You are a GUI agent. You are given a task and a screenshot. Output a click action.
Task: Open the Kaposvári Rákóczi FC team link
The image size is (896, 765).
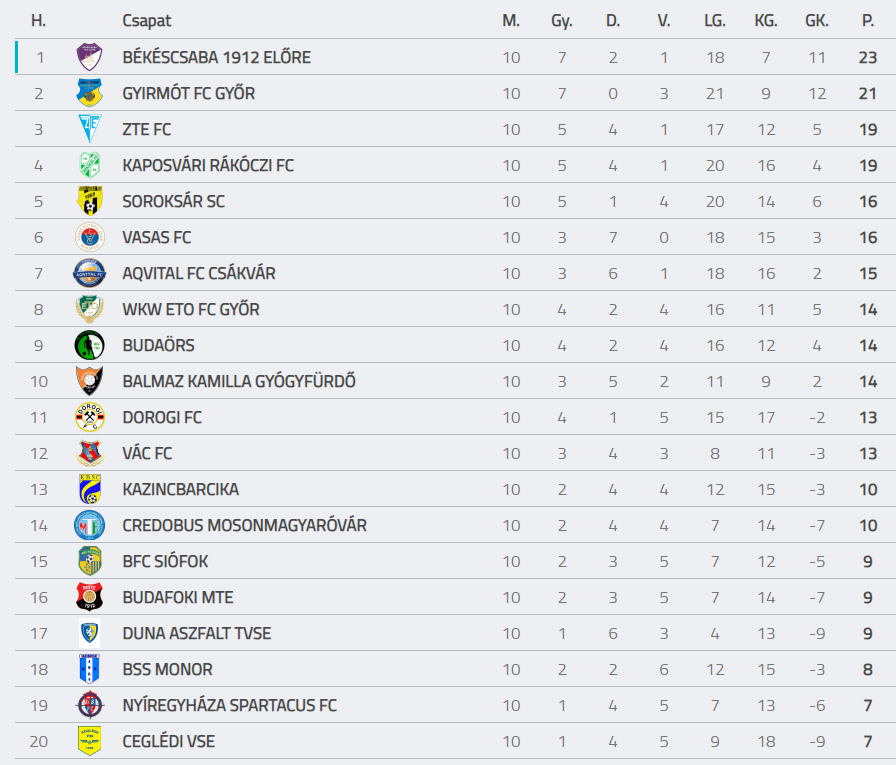(x=208, y=166)
